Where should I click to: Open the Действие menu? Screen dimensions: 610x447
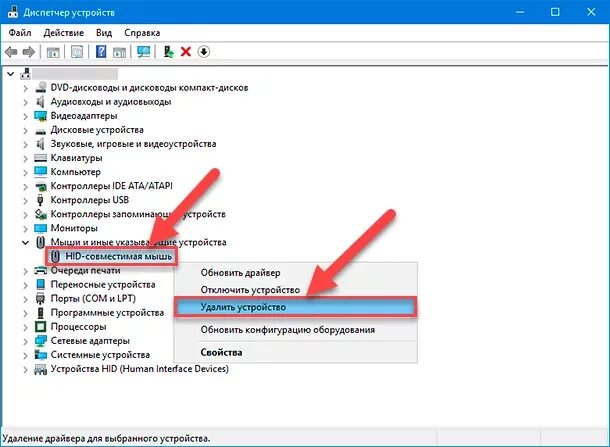pos(63,33)
